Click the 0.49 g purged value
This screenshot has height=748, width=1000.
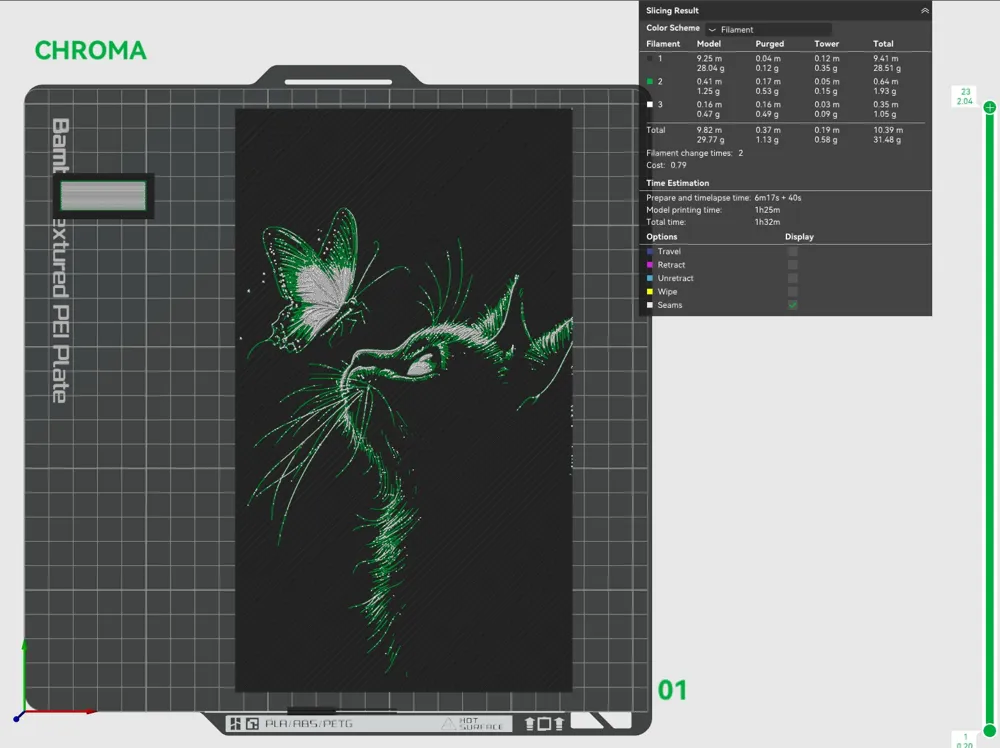coord(767,114)
